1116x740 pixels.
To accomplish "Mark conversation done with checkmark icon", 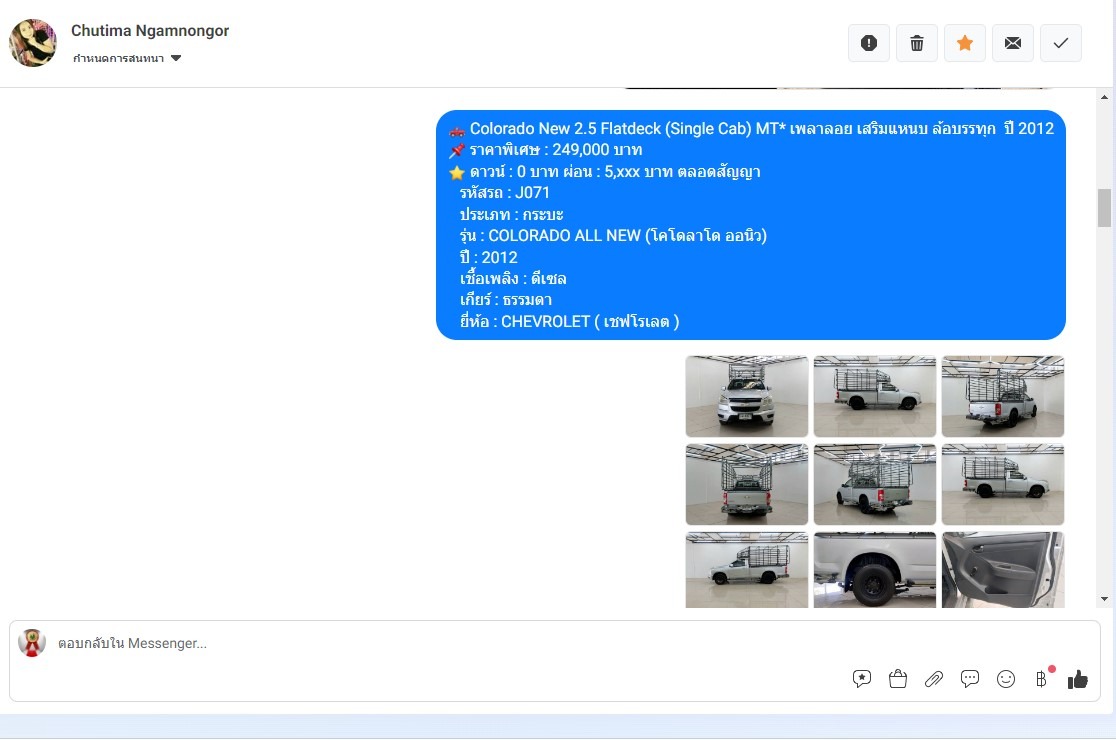I will (x=1060, y=43).
